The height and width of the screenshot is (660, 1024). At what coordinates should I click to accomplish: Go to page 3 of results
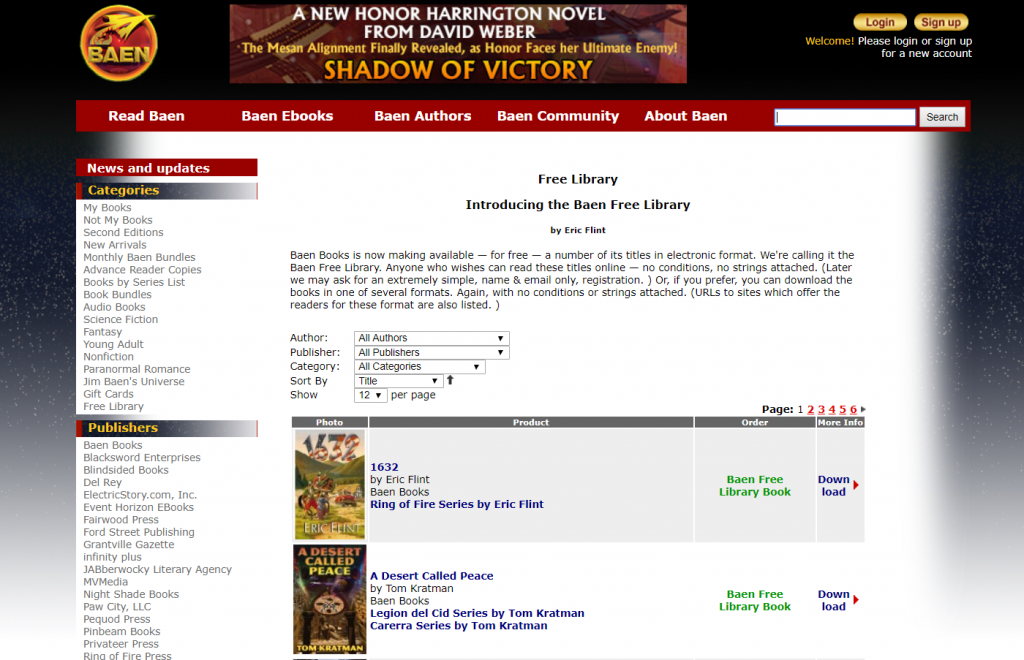click(821, 409)
